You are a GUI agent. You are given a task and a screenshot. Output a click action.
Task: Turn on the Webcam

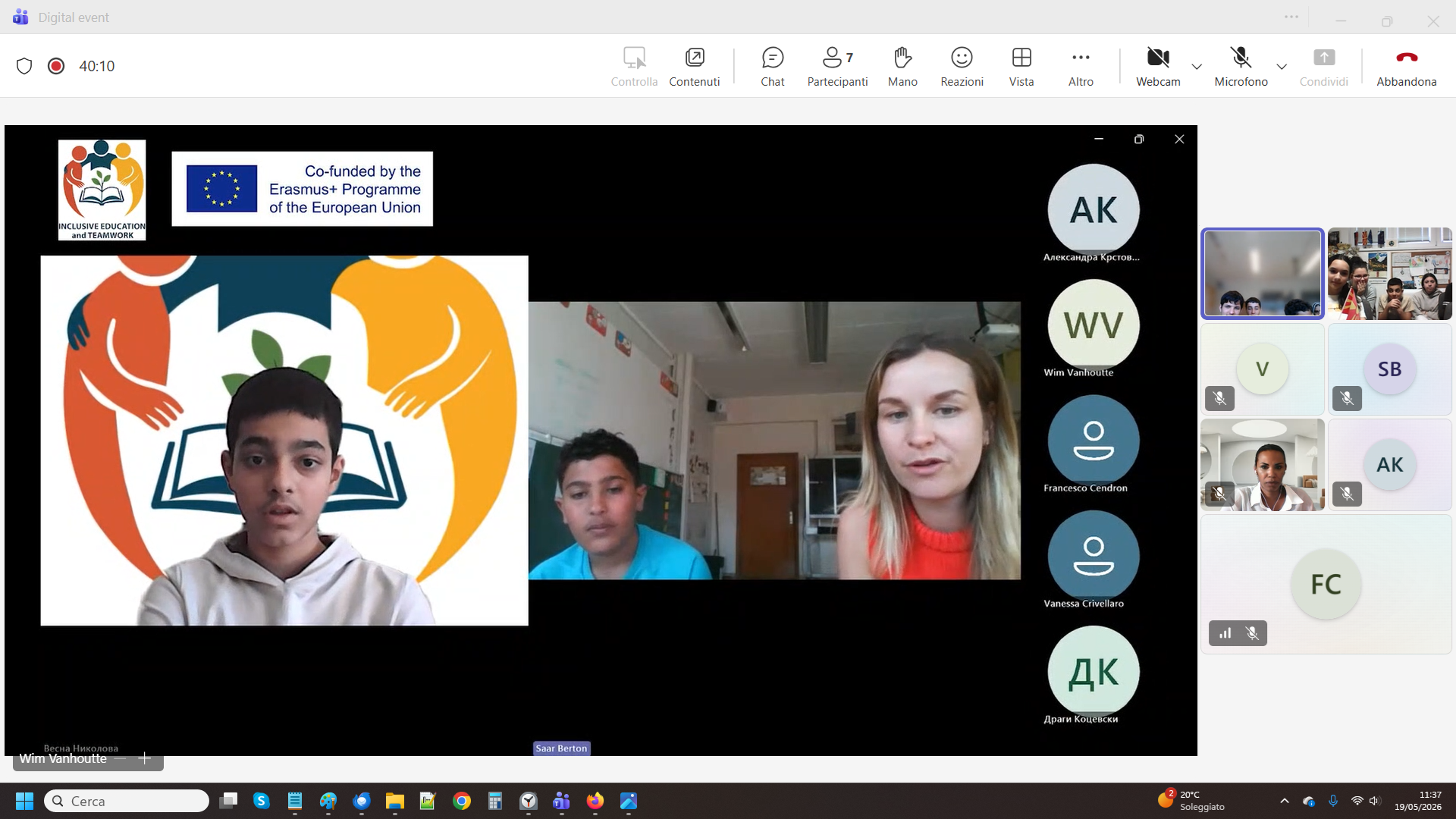[1158, 67]
